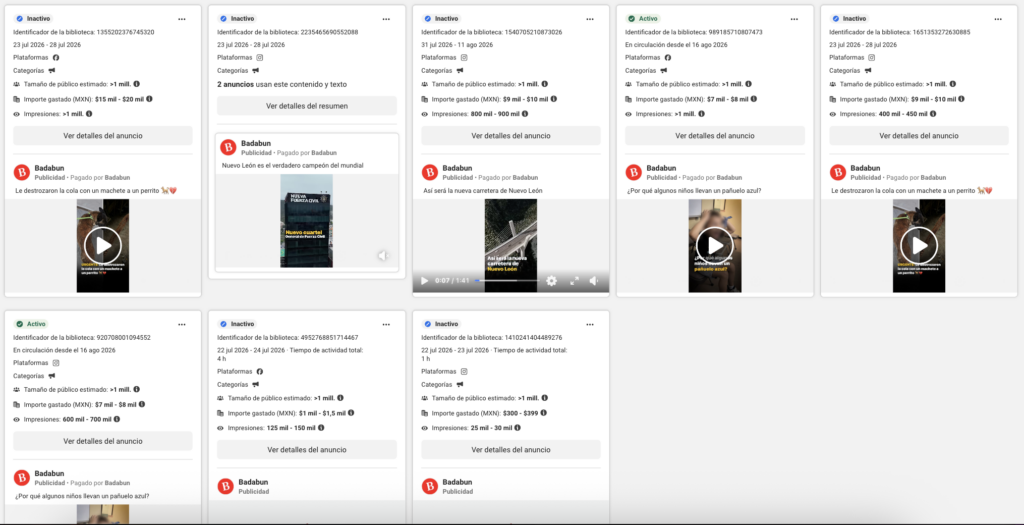Click info icon beside 400 mil - 450 mil impressions

click(x=933, y=114)
